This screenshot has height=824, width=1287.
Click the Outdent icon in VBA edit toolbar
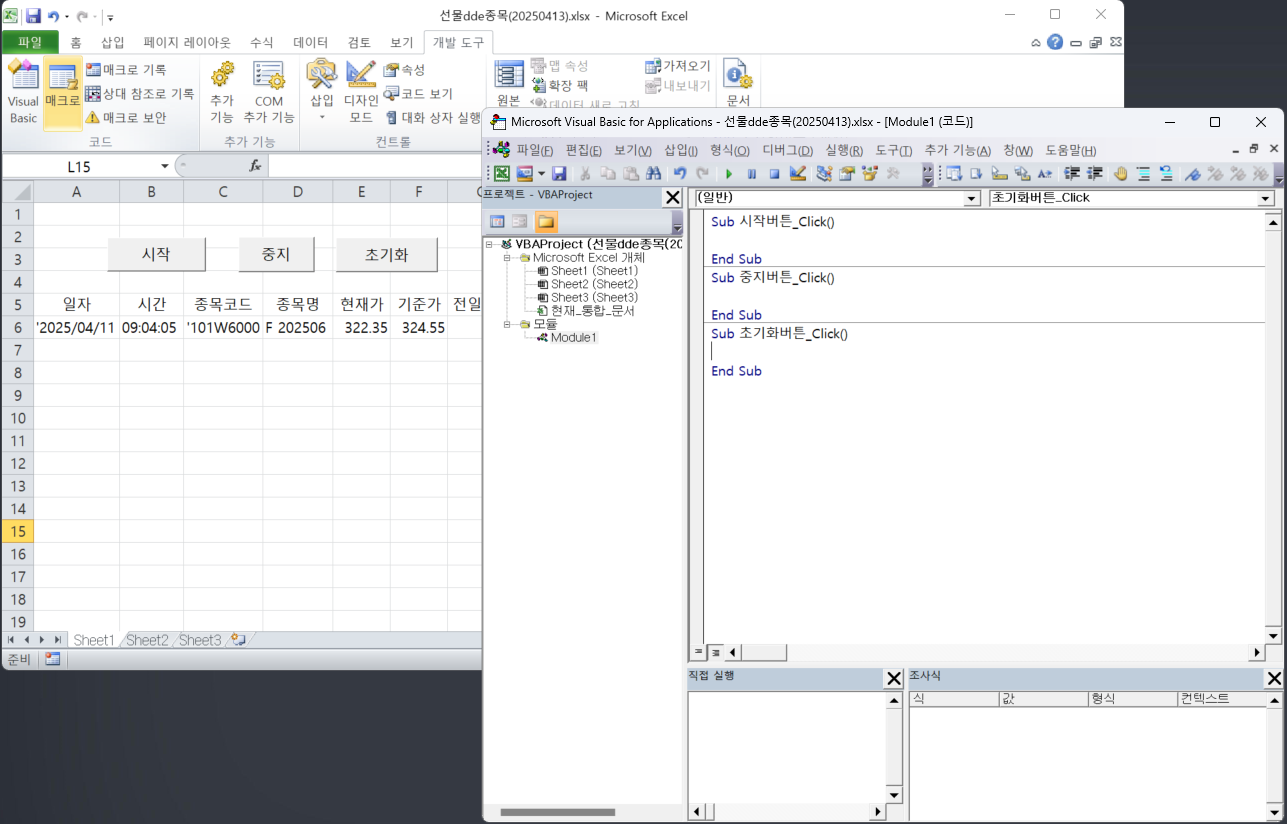[x=1094, y=173]
